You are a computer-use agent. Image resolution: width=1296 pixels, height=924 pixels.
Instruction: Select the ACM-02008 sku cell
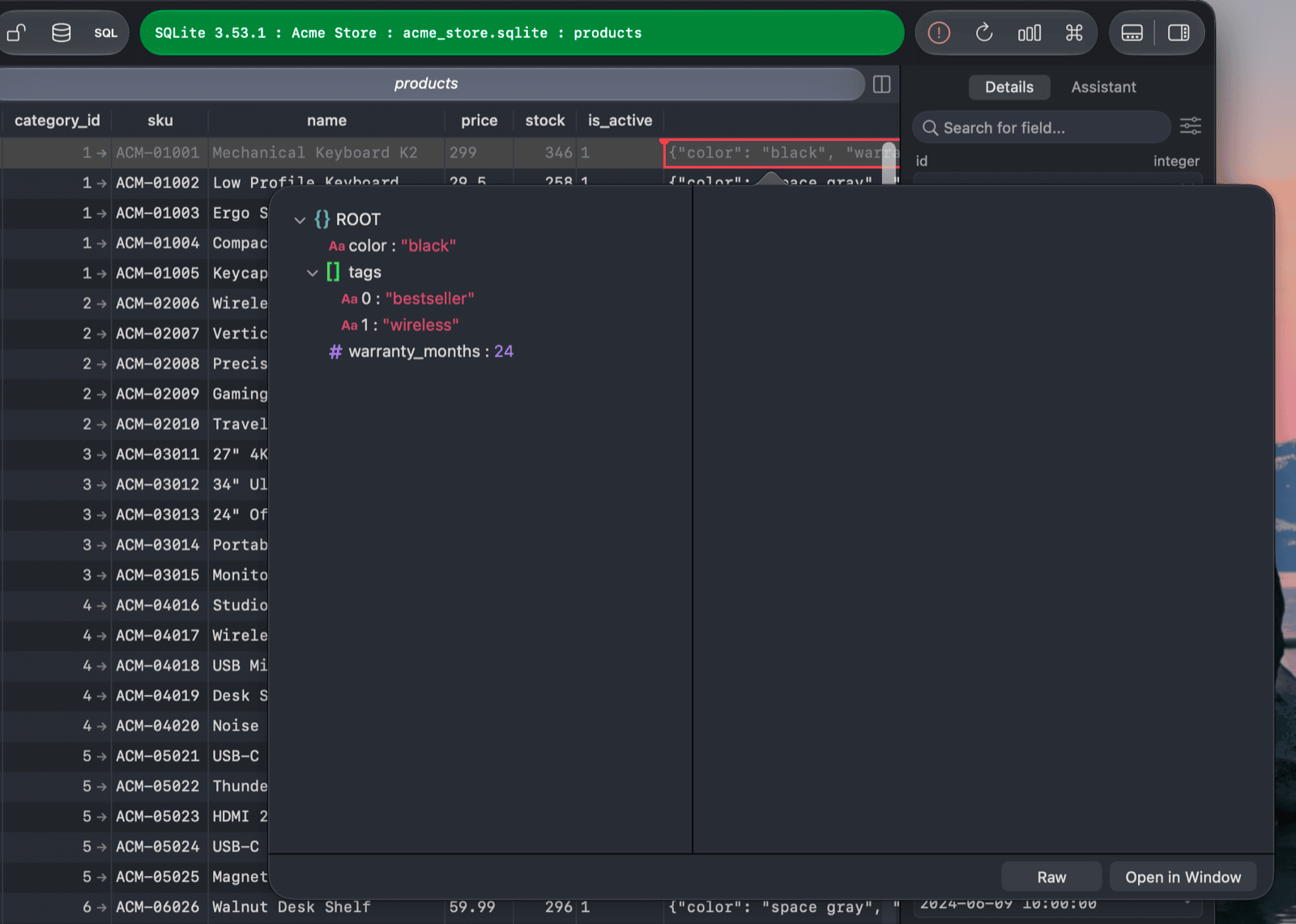158,364
